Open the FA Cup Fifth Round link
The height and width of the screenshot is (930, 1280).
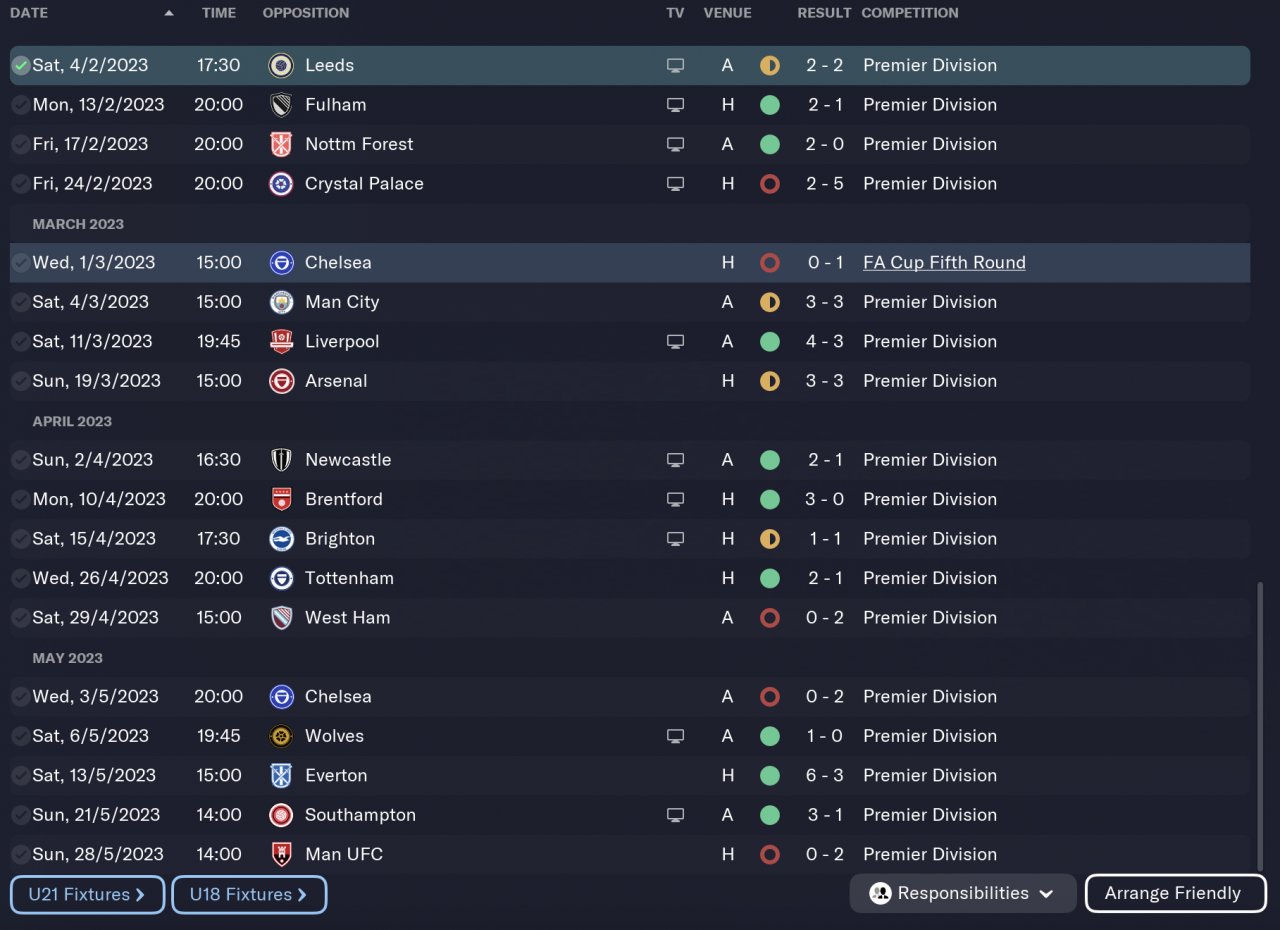click(x=944, y=263)
